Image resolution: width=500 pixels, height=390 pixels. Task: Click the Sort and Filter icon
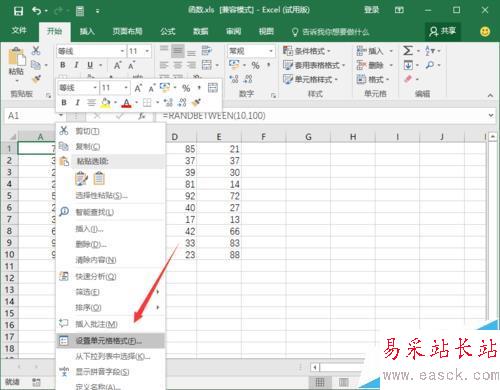click(430, 51)
